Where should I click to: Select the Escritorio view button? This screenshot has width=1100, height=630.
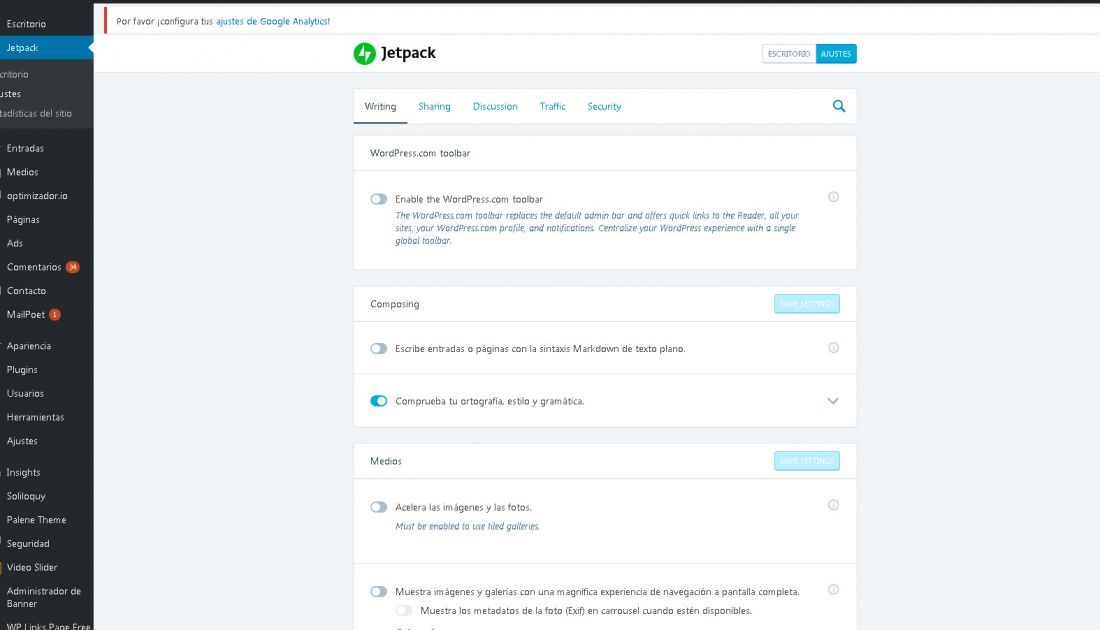coord(789,54)
